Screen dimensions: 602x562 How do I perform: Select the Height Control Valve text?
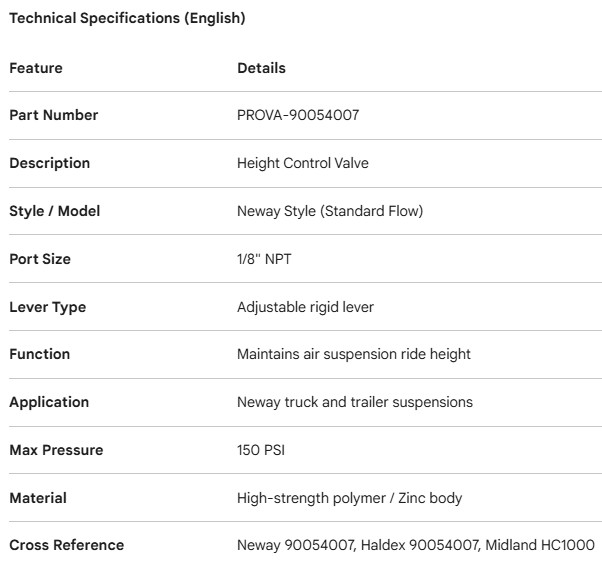tap(303, 163)
